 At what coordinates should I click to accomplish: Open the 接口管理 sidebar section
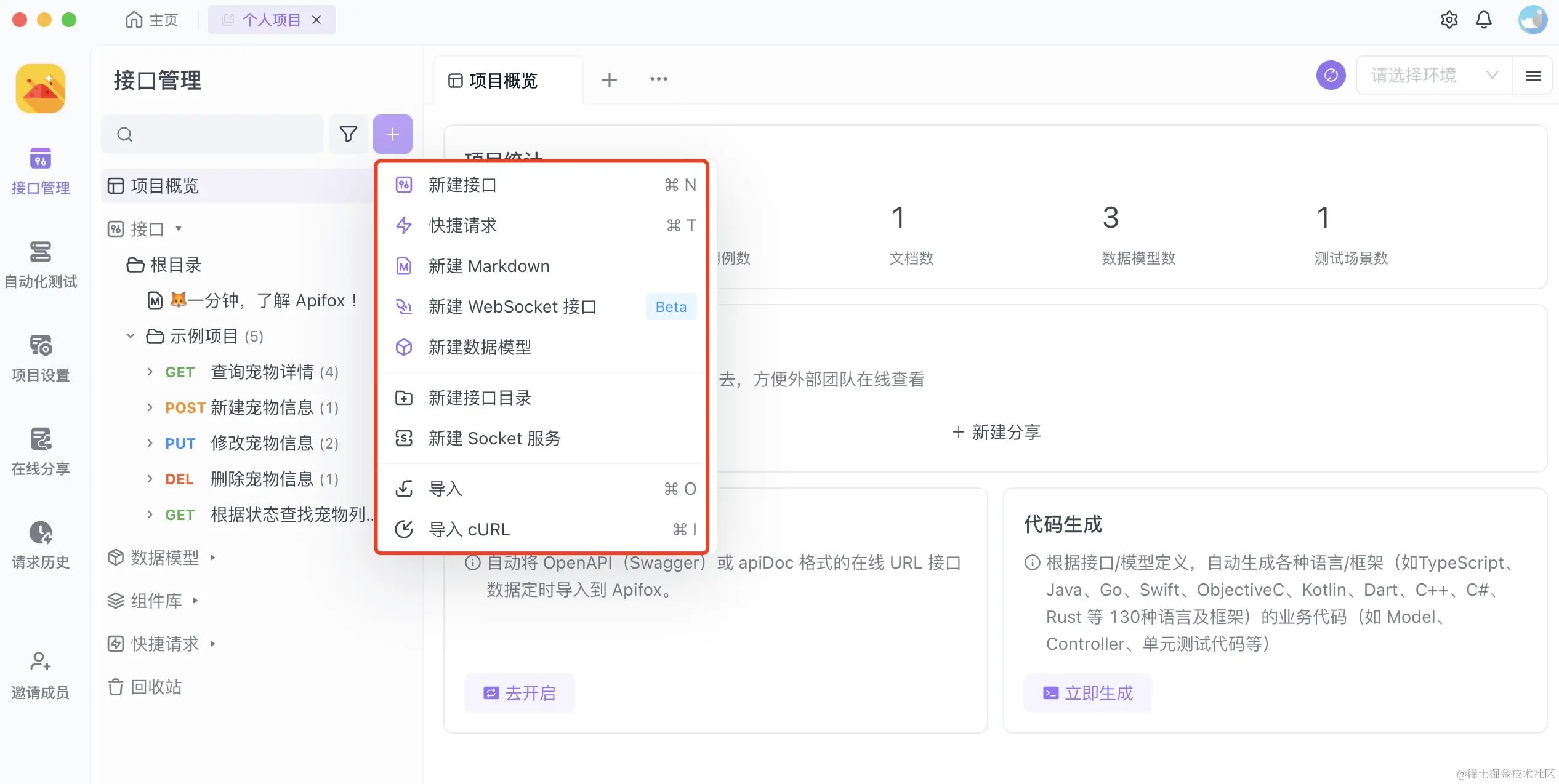(41, 172)
